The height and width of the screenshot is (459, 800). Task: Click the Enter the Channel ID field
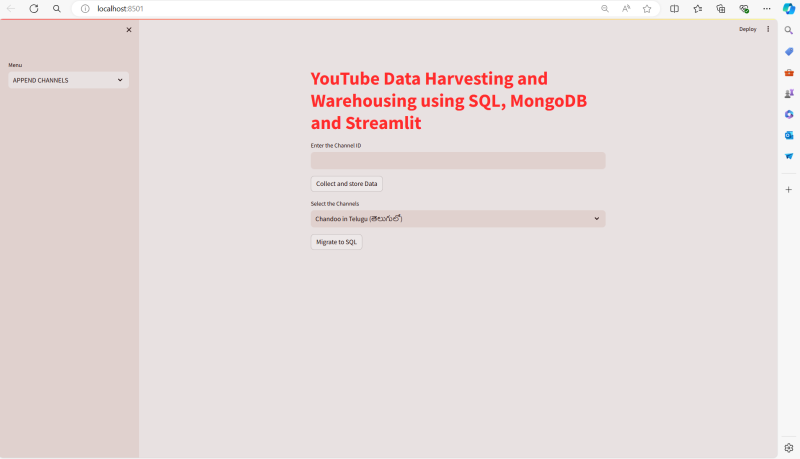pos(458,161)
